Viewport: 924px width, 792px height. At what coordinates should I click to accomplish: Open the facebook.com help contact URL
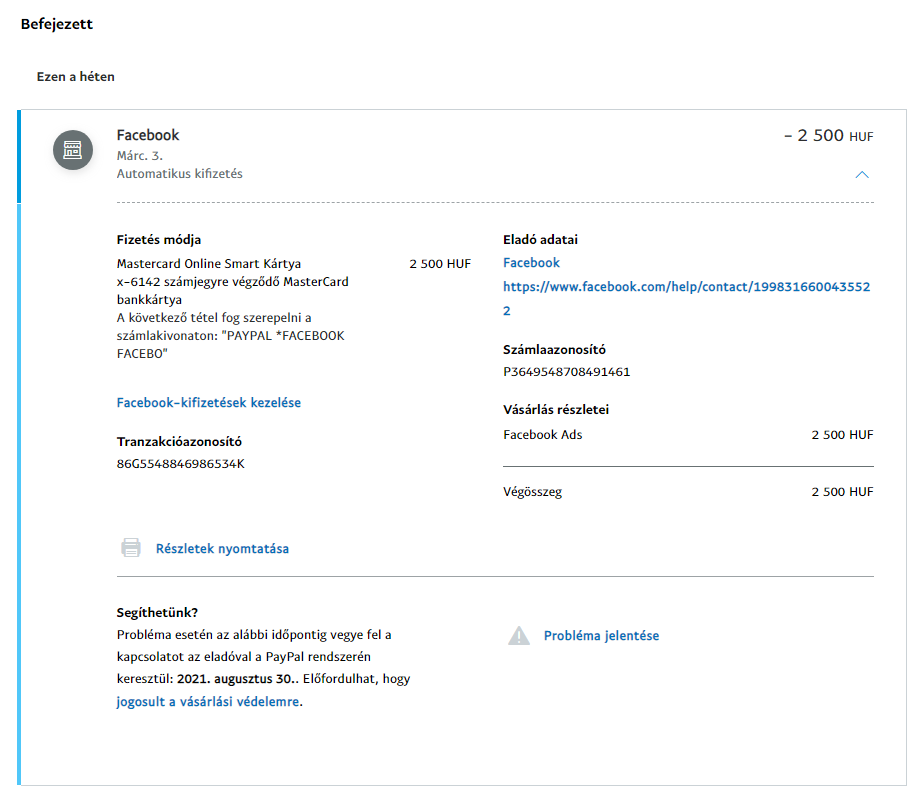tap(686, 286)
